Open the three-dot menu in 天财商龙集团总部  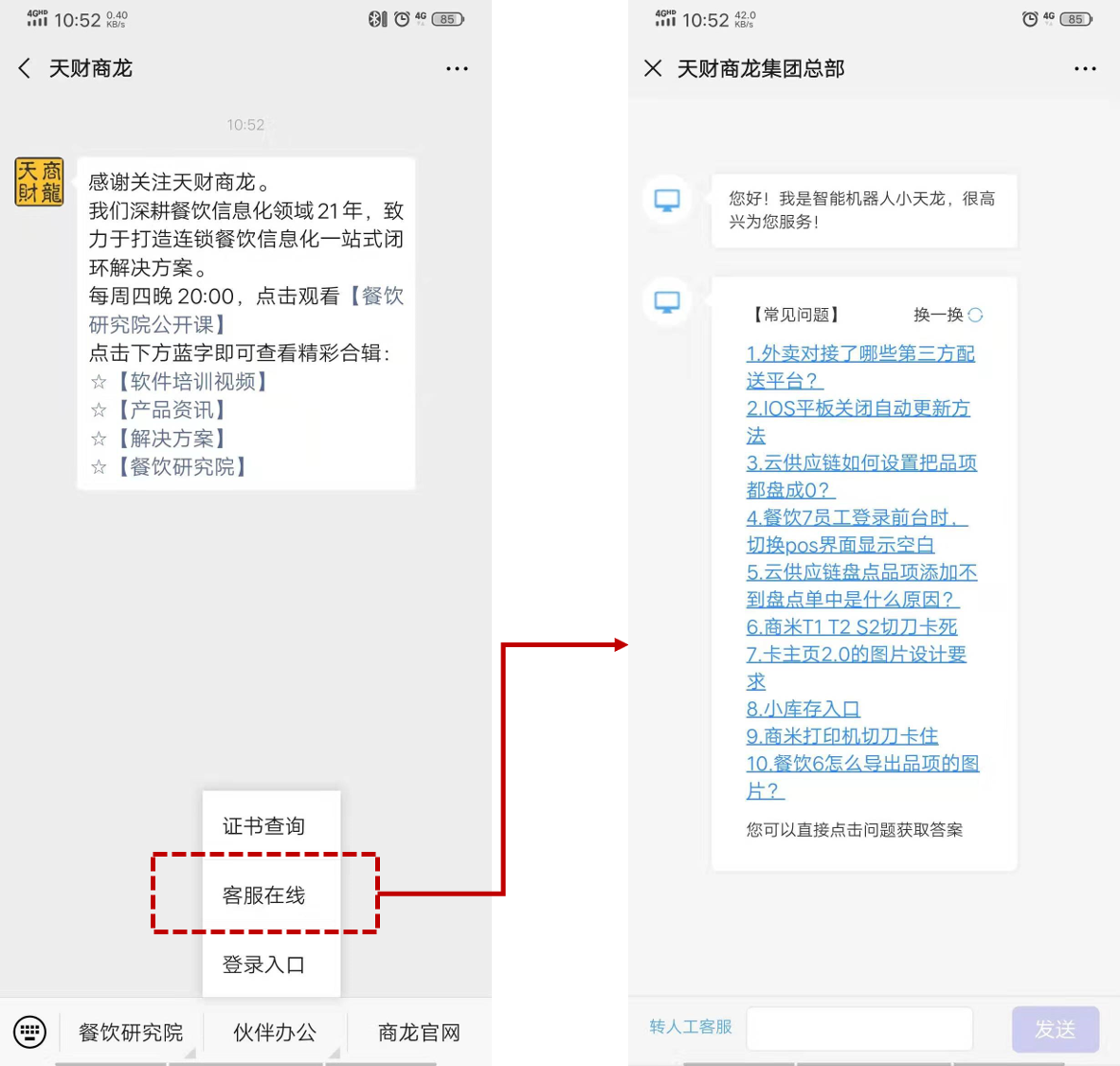(1085, 68)
